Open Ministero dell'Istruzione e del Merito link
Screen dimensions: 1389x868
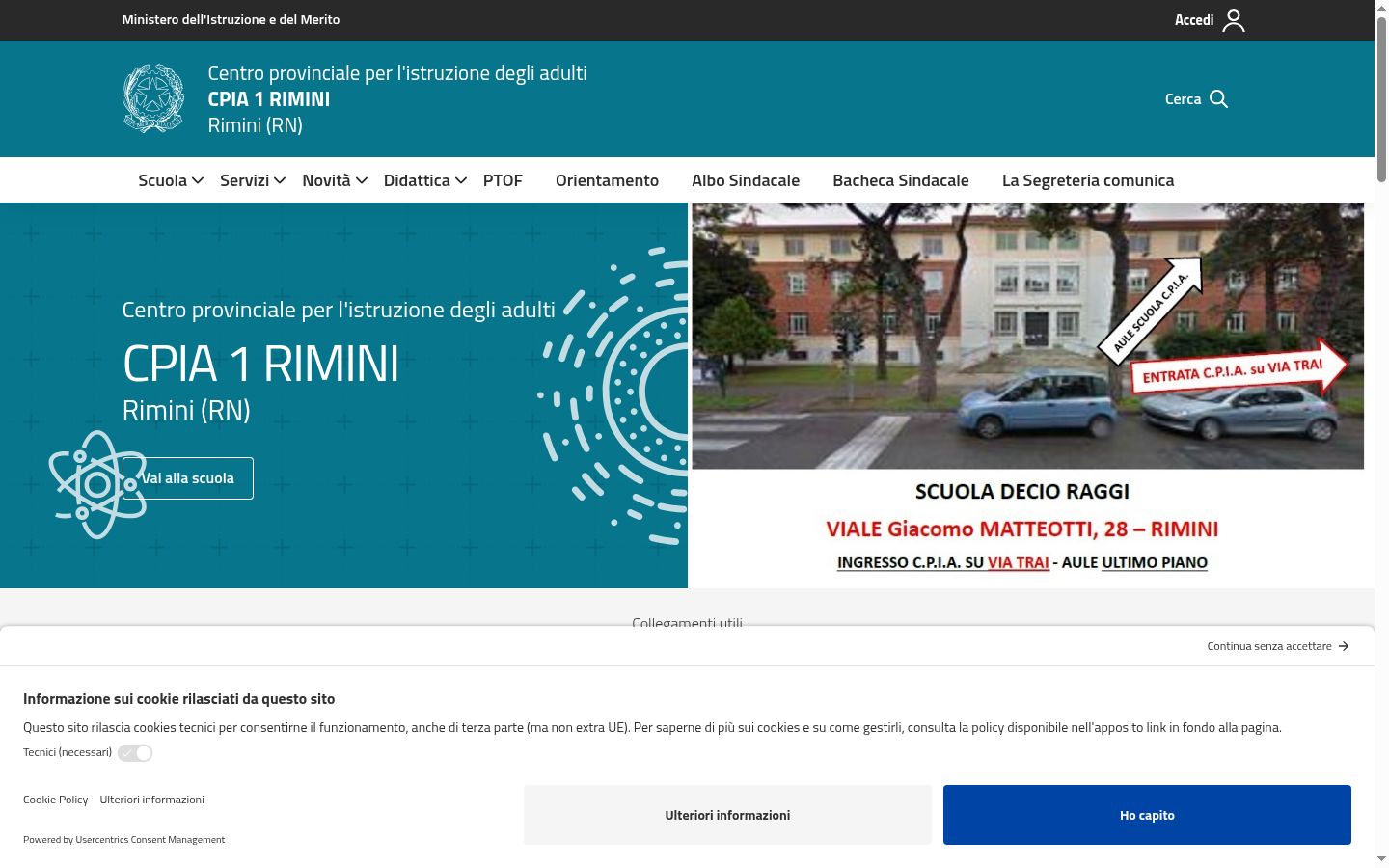[231, 19]
